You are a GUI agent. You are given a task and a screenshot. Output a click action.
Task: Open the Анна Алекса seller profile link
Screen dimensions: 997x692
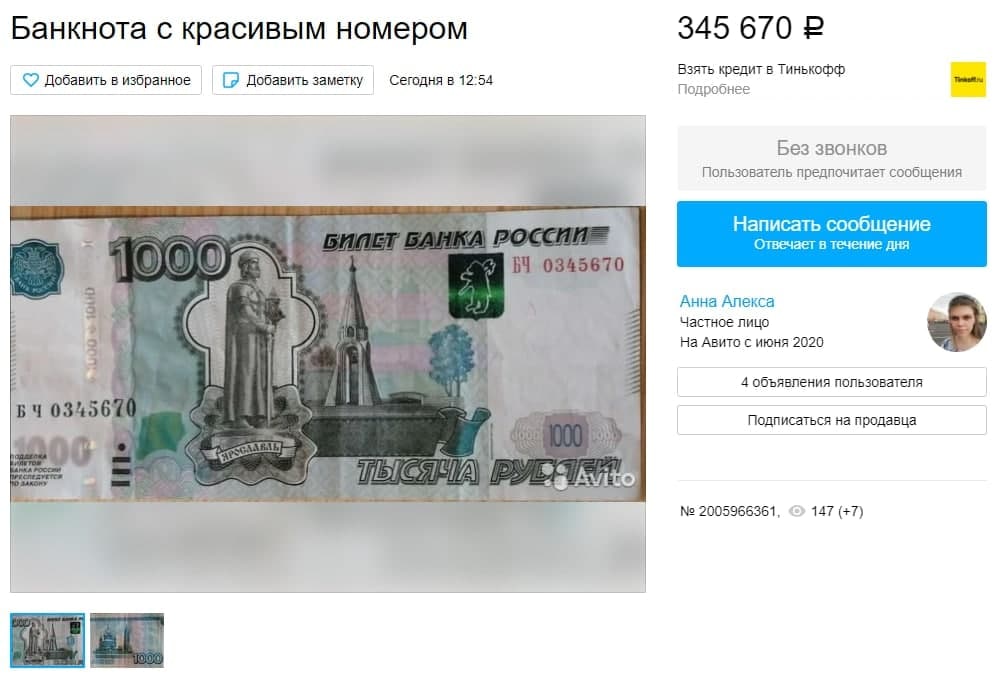coord(727,301)
